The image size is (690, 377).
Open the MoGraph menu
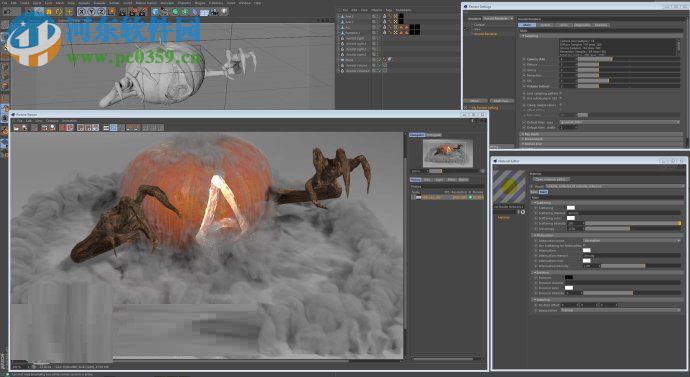[167, 3]
